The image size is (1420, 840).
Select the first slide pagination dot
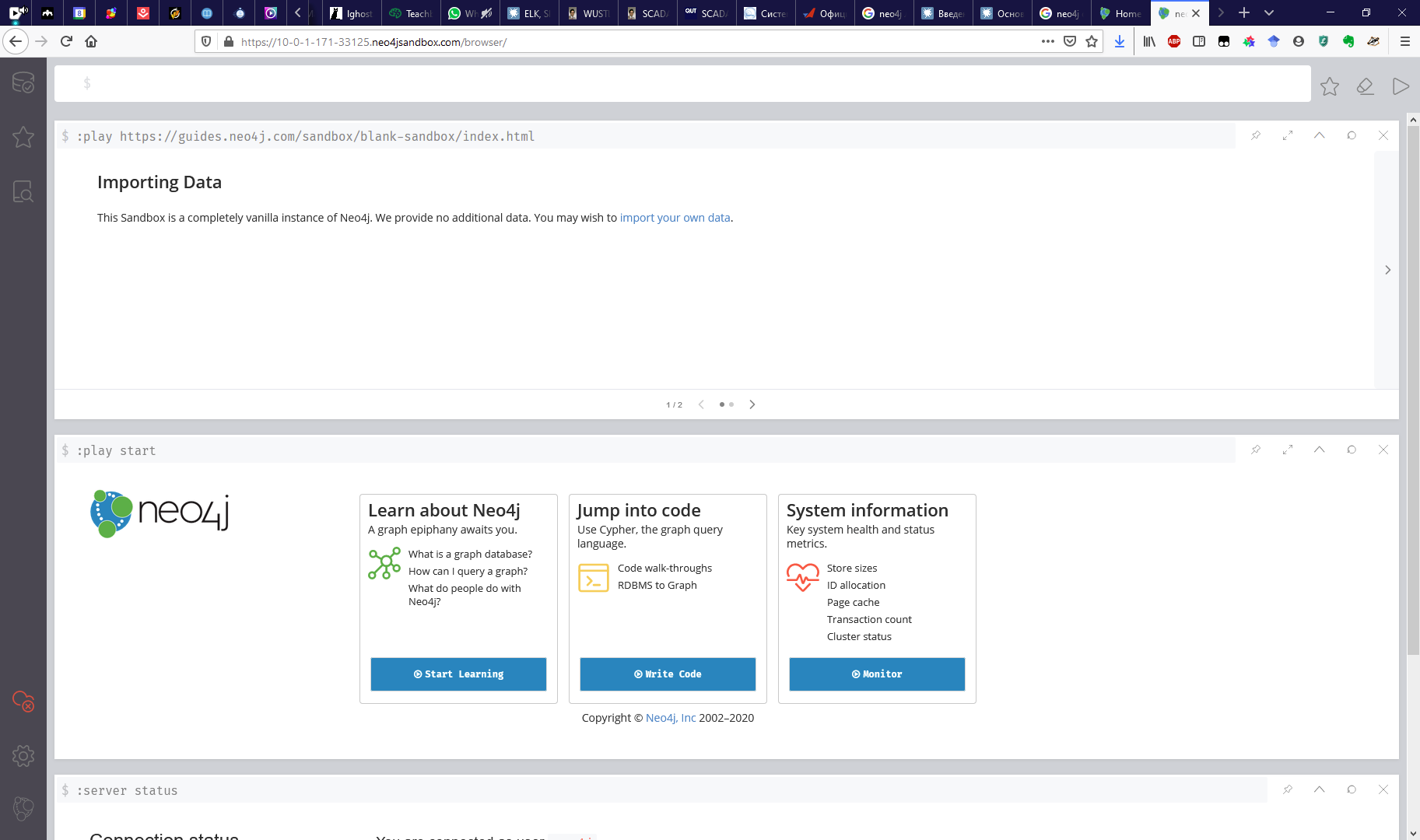722,404
